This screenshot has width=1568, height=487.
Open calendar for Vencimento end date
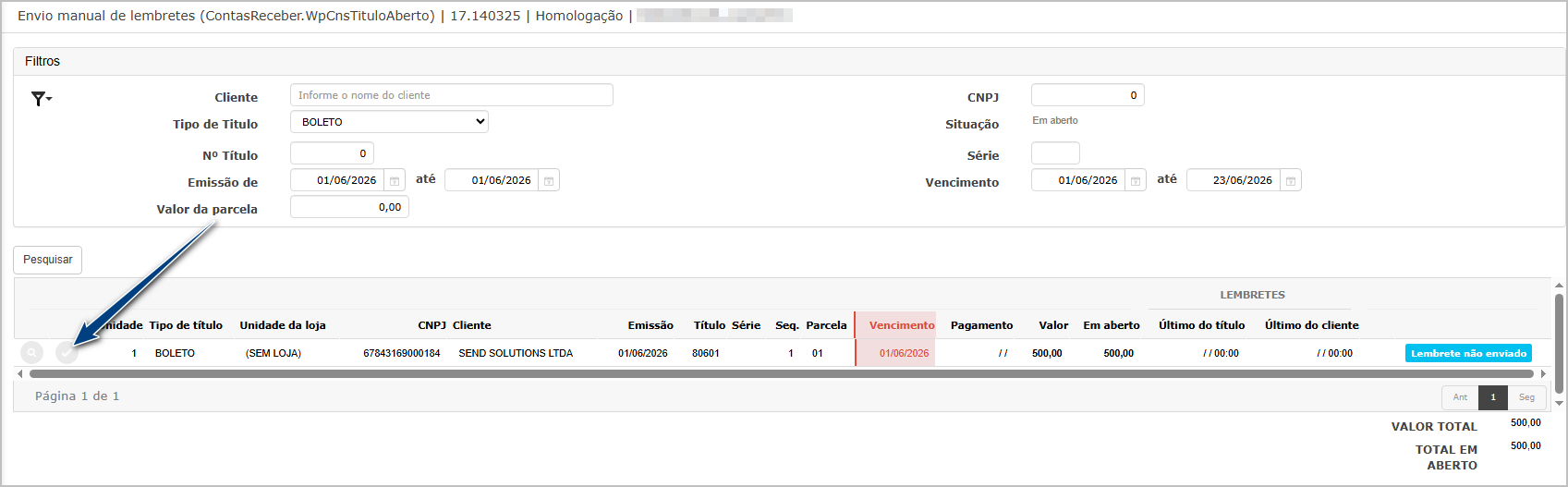[1291, 180]
